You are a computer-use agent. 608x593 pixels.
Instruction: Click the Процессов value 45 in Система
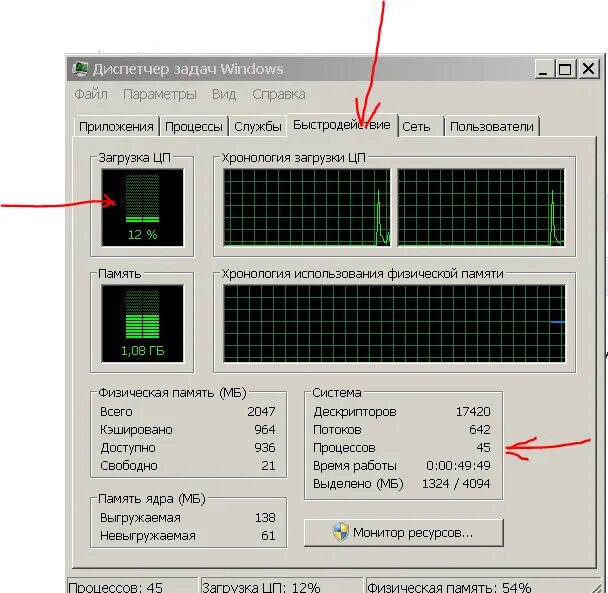(484, 448)
